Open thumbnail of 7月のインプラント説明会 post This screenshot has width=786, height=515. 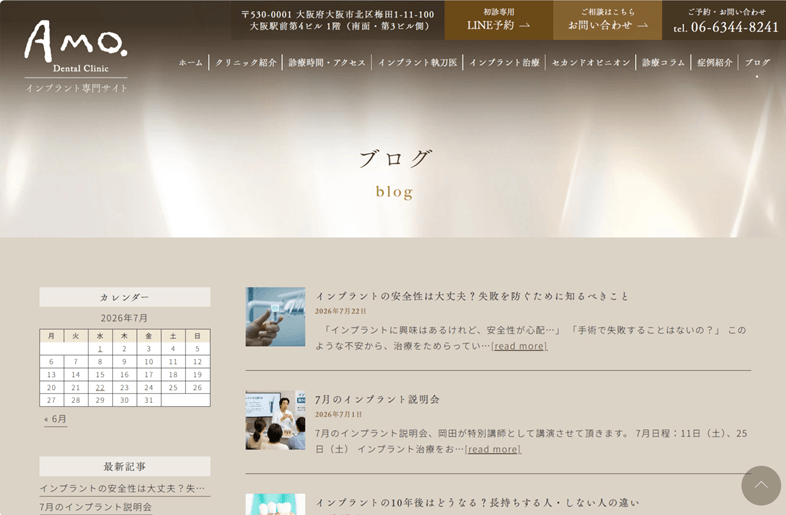click(275, 420)
